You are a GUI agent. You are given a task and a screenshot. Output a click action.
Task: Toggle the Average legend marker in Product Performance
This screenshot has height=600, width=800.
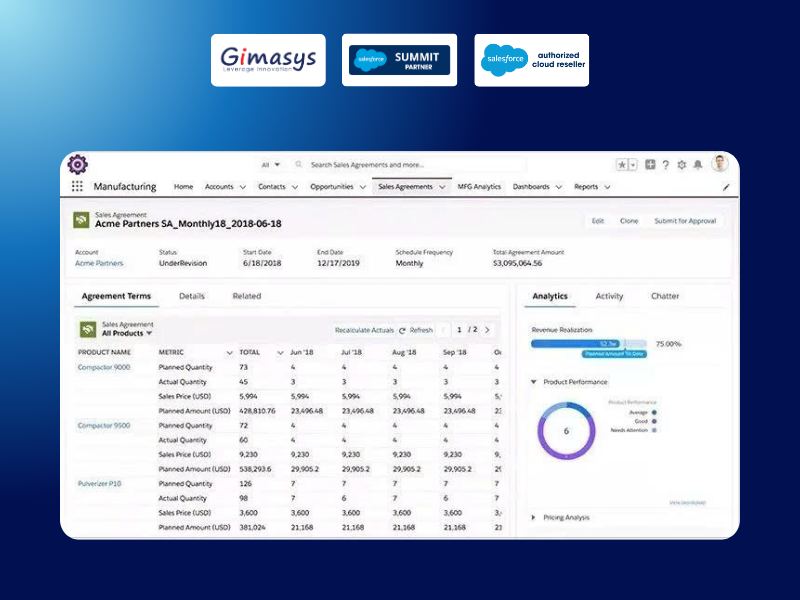coord(654,413)
